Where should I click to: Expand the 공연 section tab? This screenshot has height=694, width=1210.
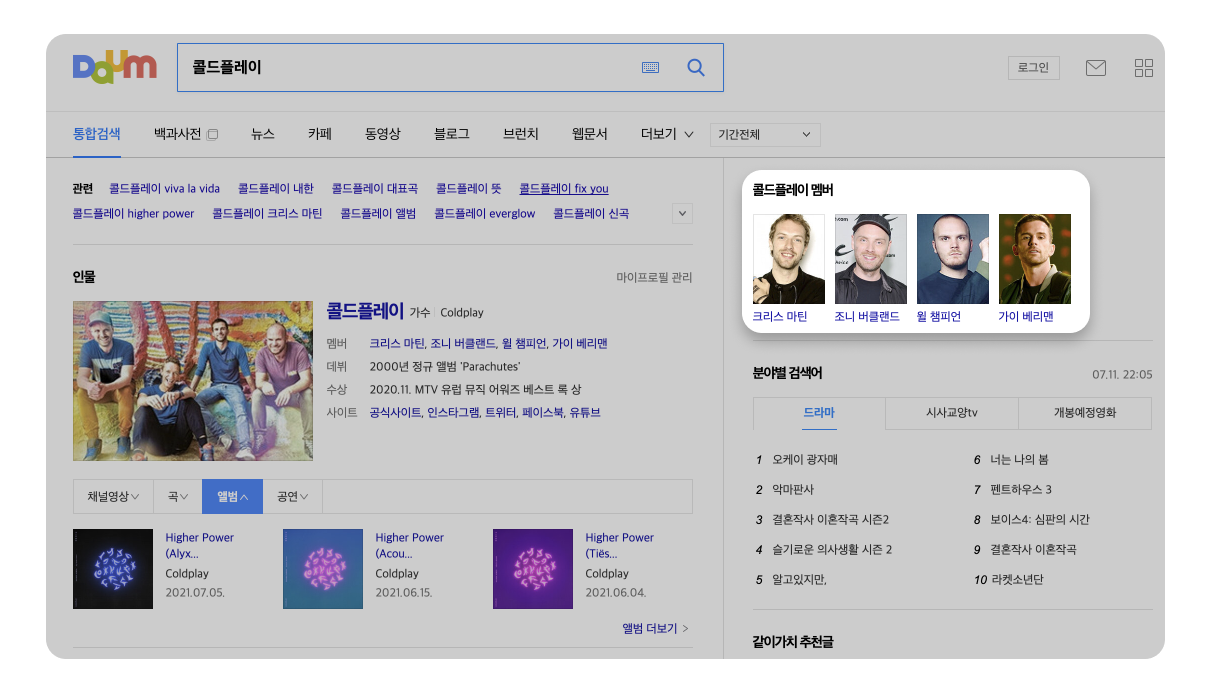point(292,497)
